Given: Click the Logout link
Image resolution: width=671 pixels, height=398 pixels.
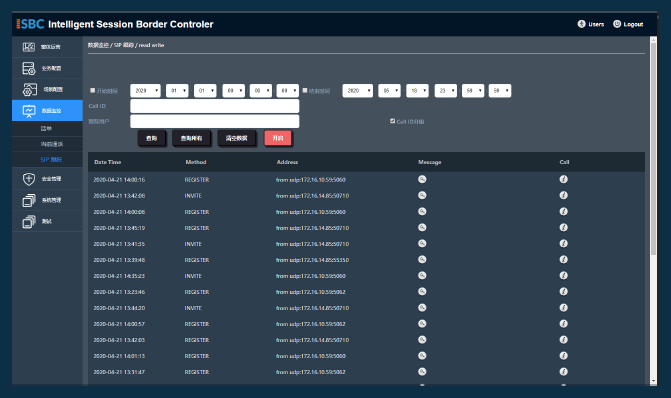Looking at the screenshot, I should click(628, 24).
